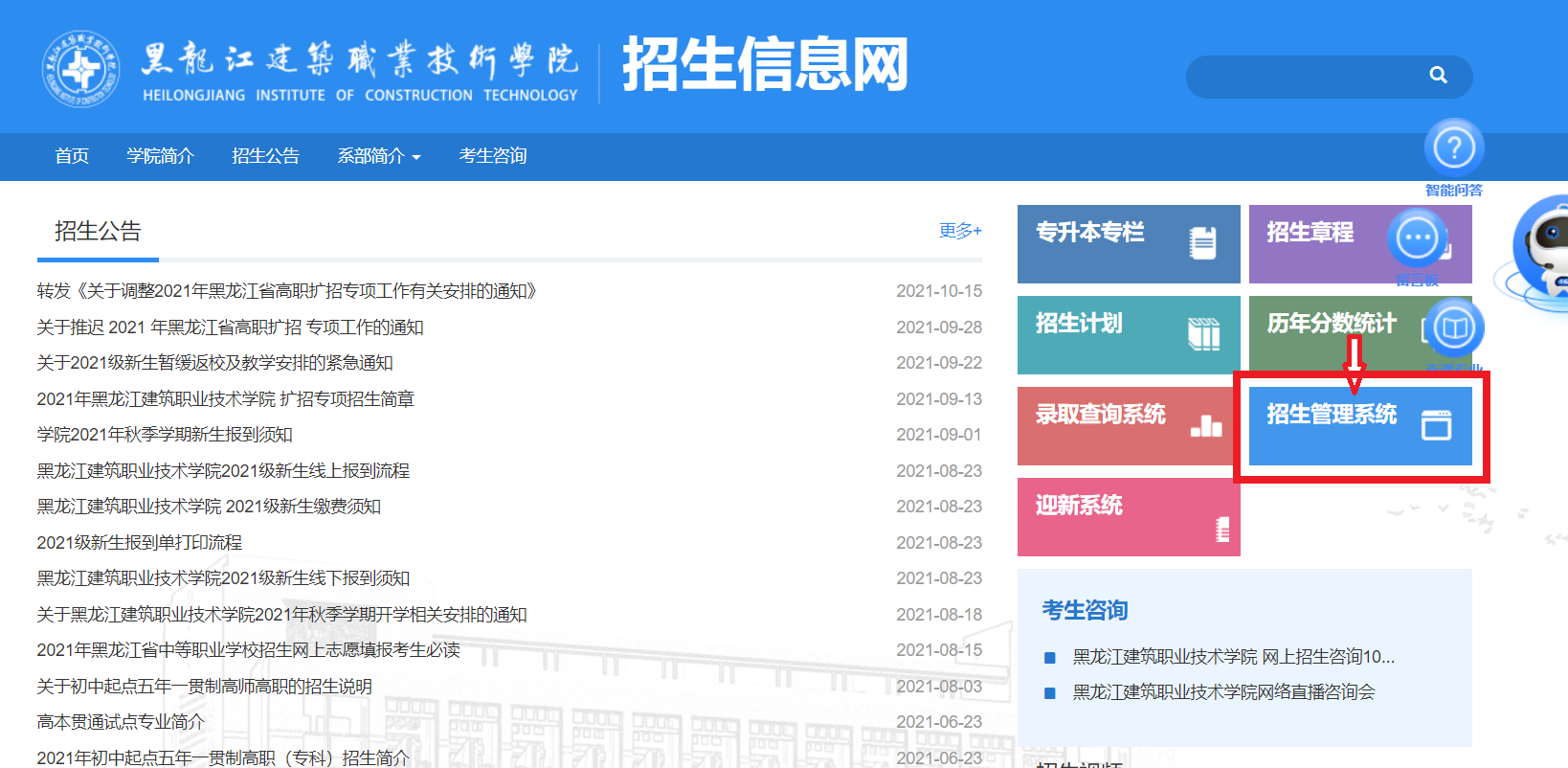
Task: Open the 招生计划 tile
Action: [x=1128, y=334]
